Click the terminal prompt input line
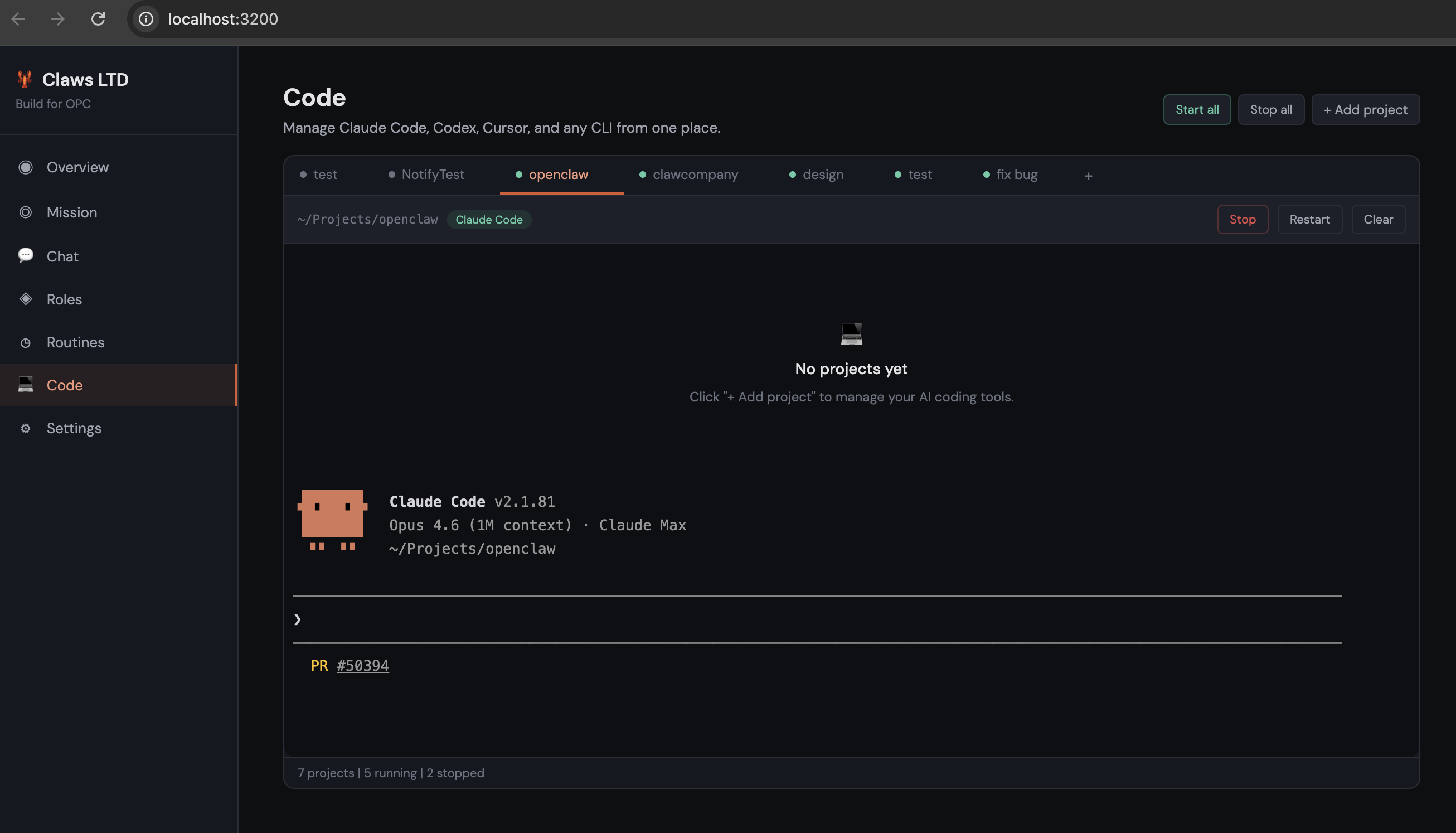The width and height of the screenshot is (1456, 833). click(x=817, y=619)
